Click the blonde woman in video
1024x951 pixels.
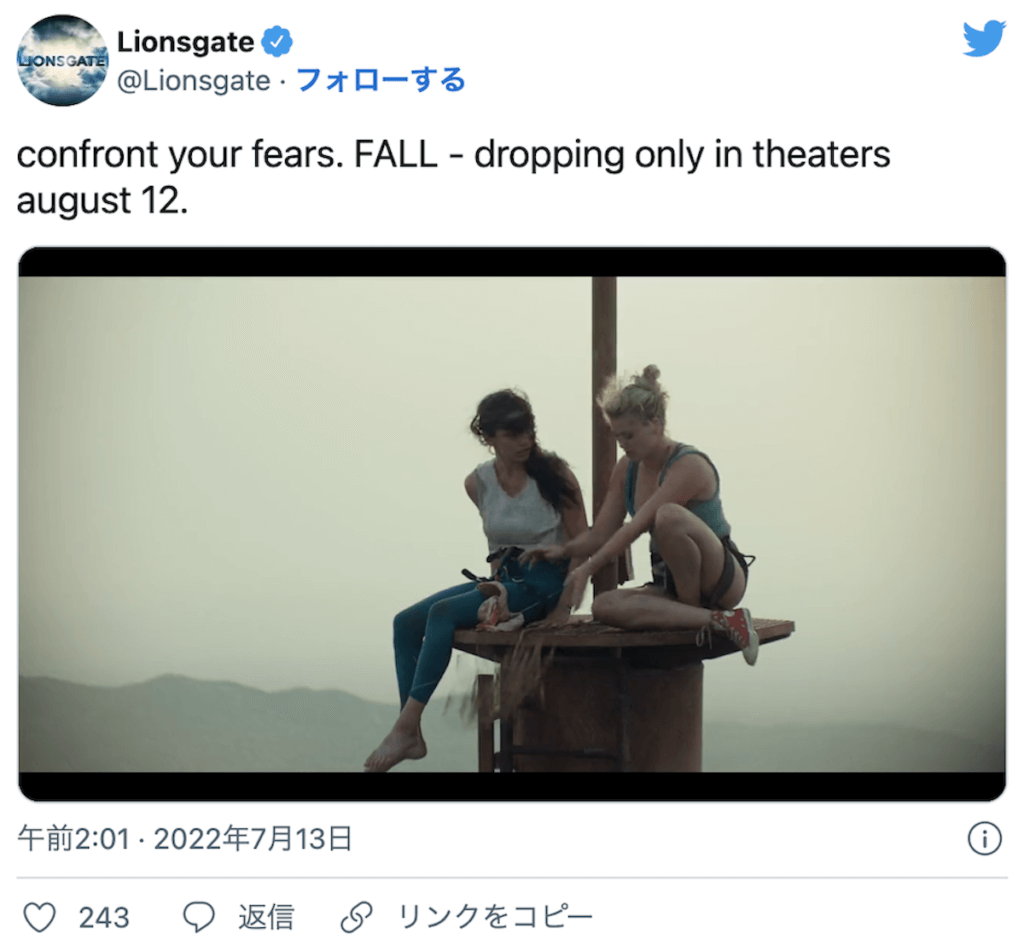tap(673, 509)
